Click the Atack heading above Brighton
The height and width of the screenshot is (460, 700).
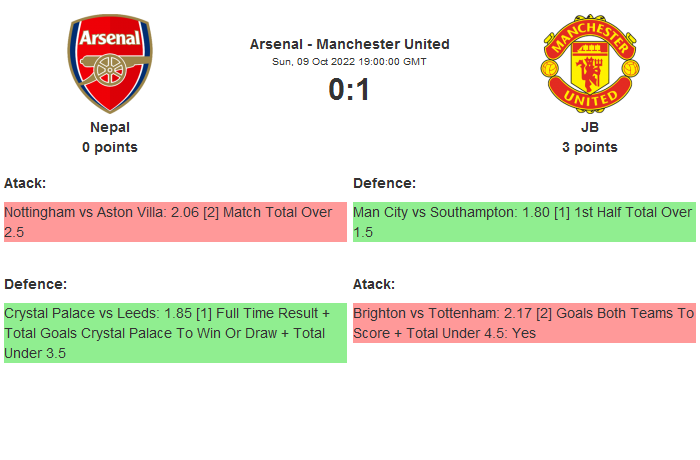pos(374,284)
